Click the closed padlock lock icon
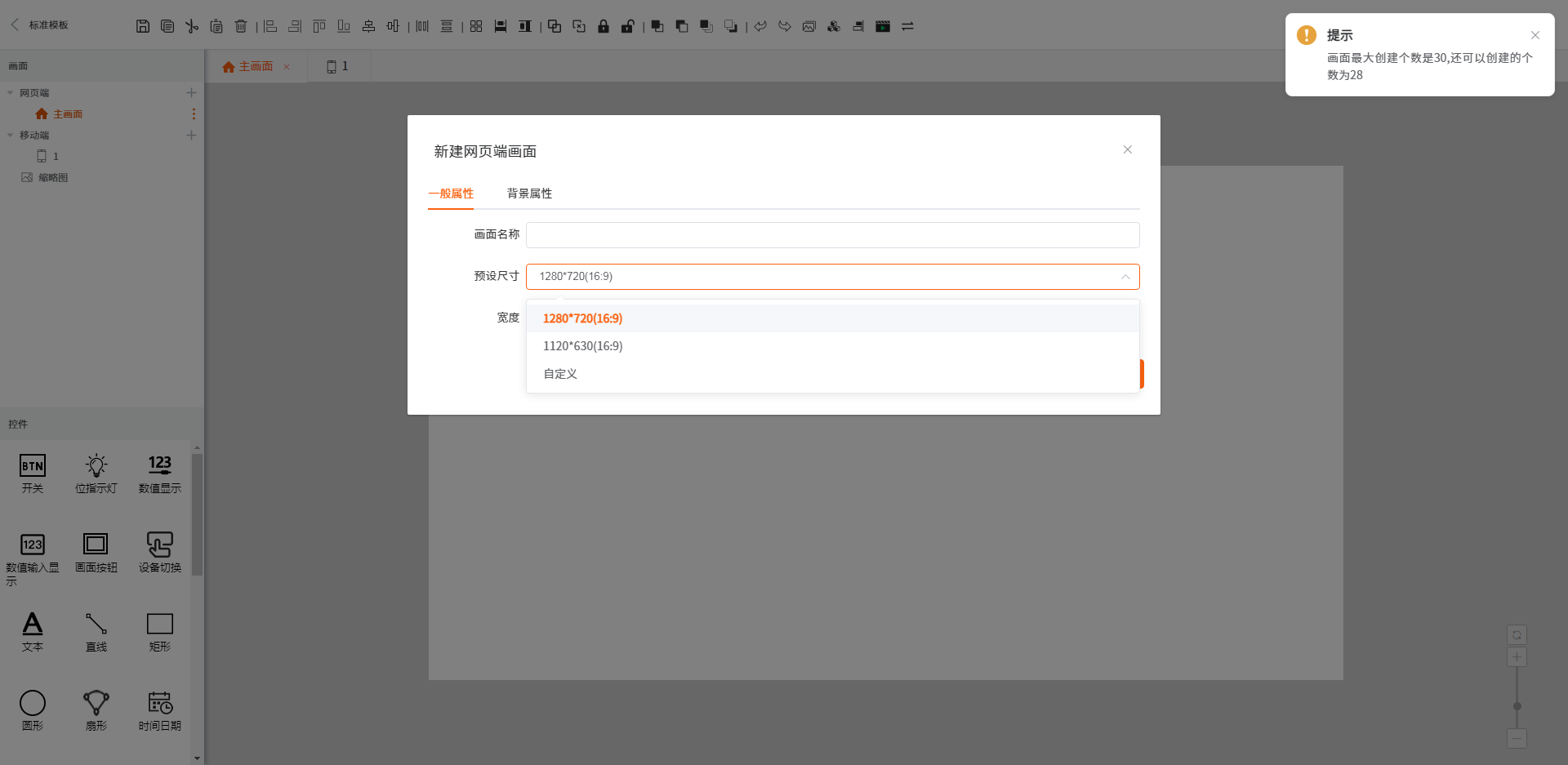The image size is (1568, 765). pyautogui.click(x=604, y=26)
